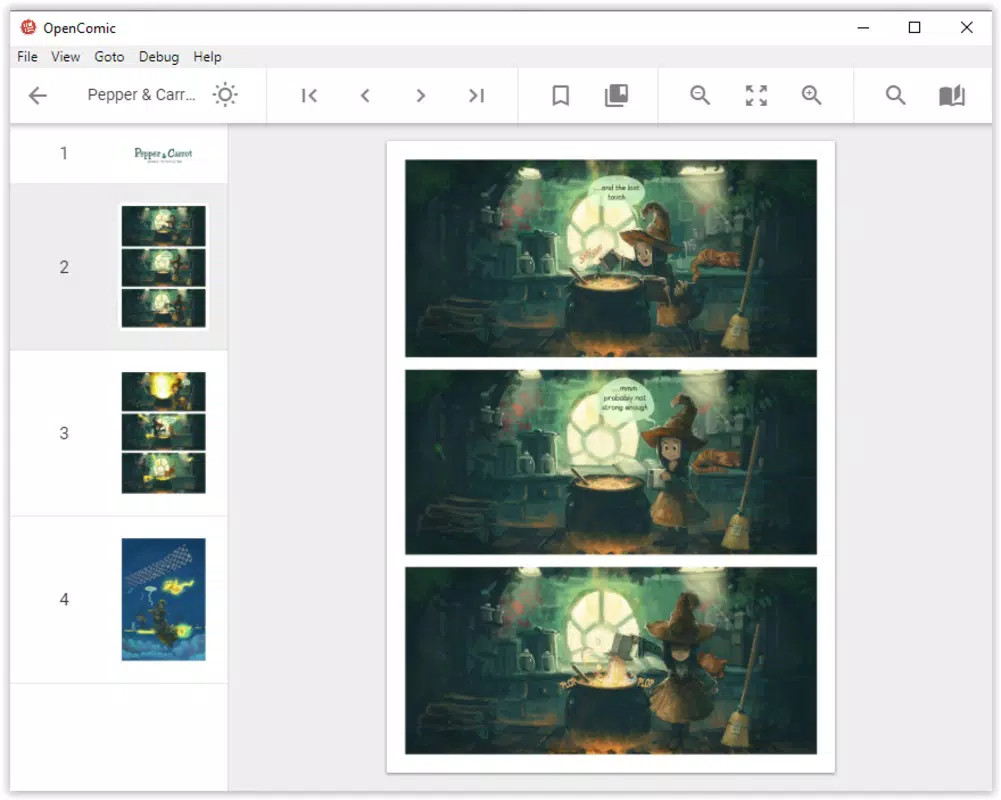Click the back arrow icon

(38, 96)
